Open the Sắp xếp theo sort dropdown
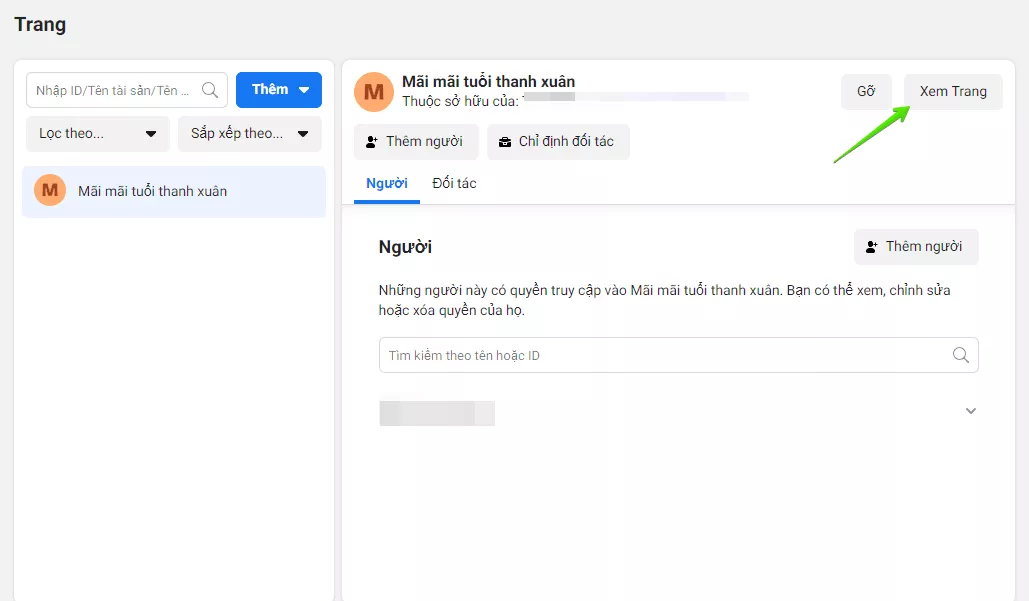Viewport: 1029px width, 601px height. click(x=250, y=134)
